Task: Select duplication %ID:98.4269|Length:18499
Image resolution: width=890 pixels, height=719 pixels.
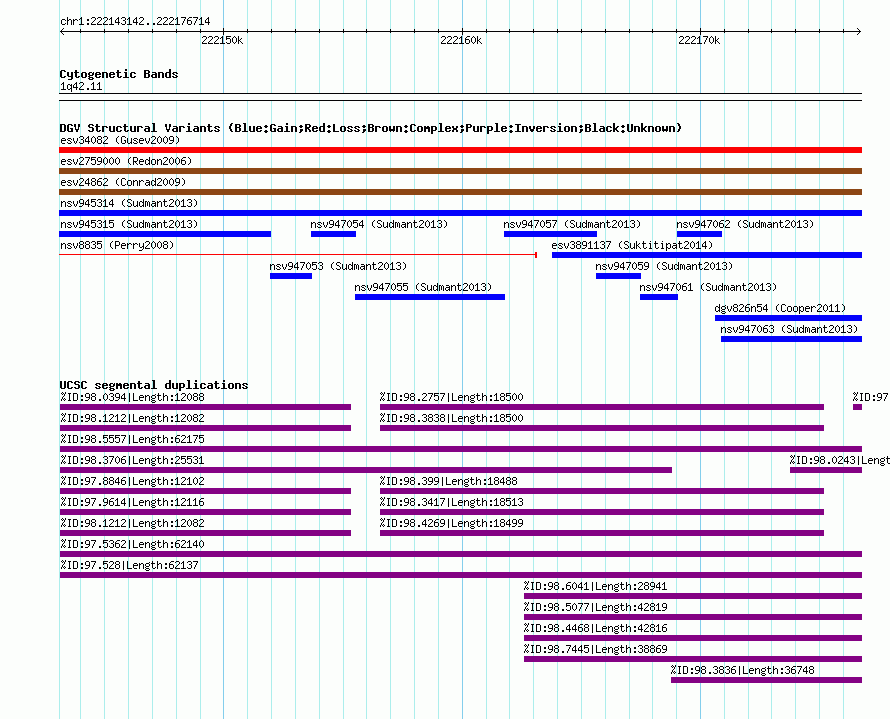Action: pos(602,533)
